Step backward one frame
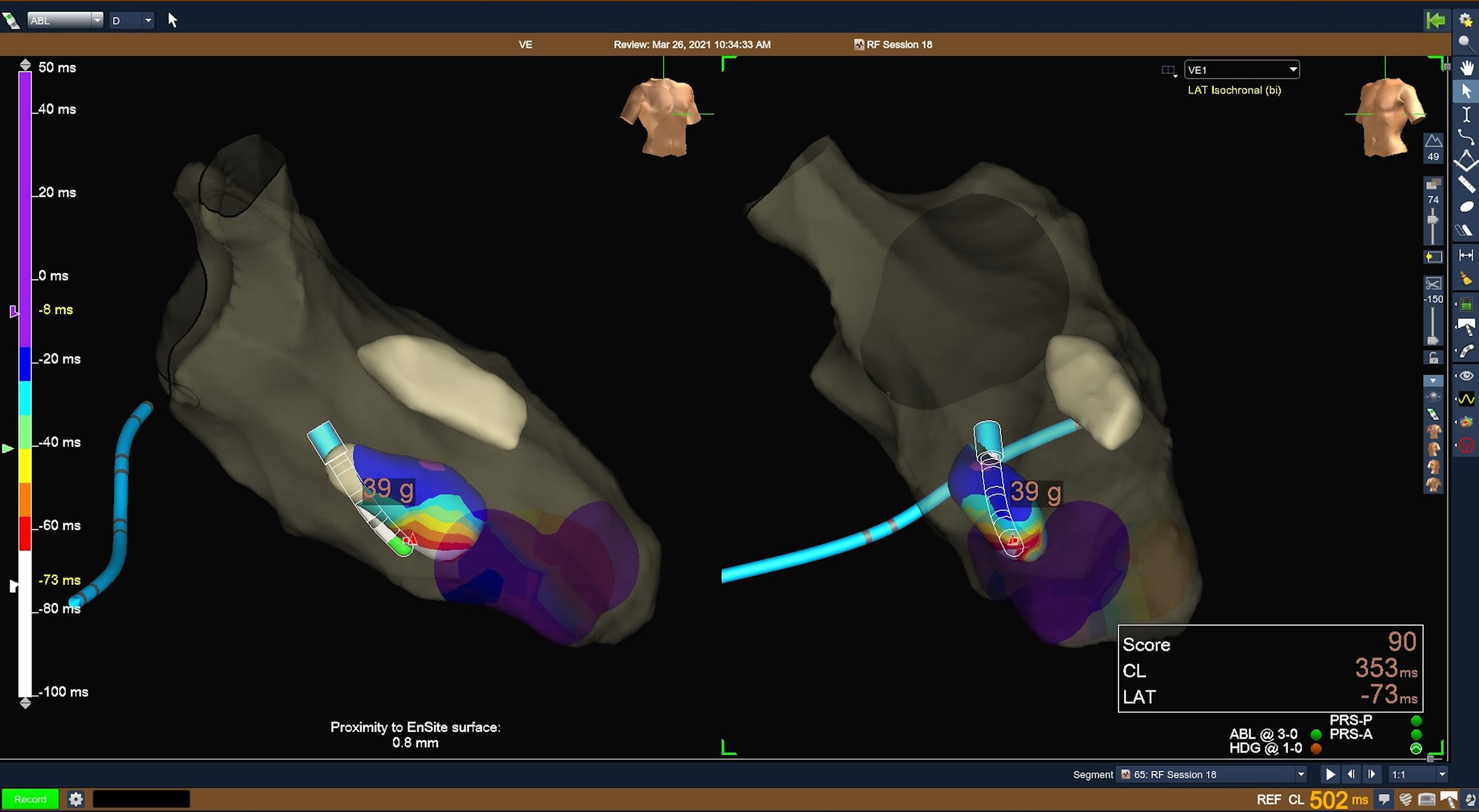 pyautogui.click(x=1351, y=774)
